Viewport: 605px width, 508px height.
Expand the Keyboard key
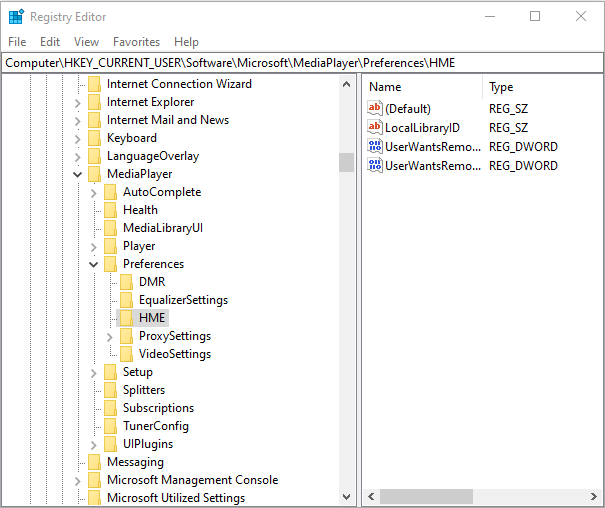[78, 138]
